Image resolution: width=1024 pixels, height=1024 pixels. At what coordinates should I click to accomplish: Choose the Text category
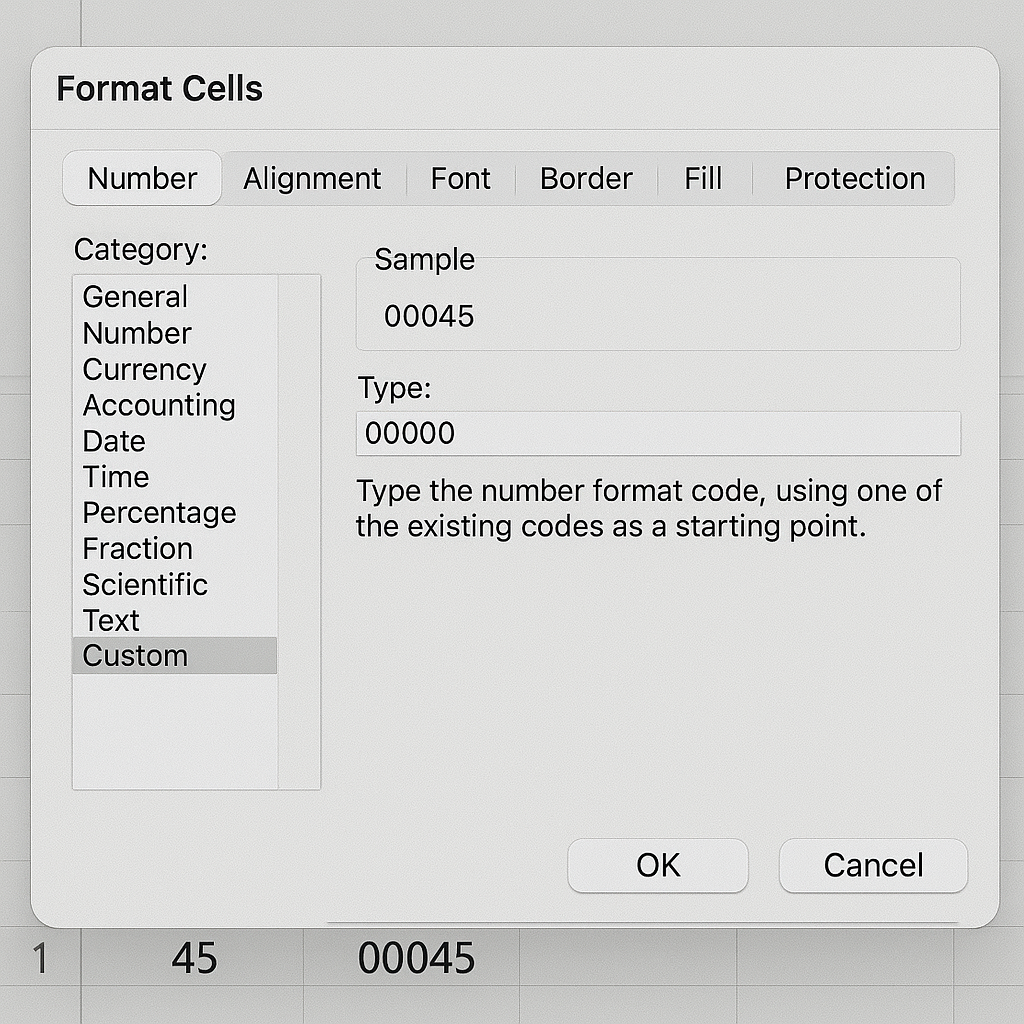[111, 621]
